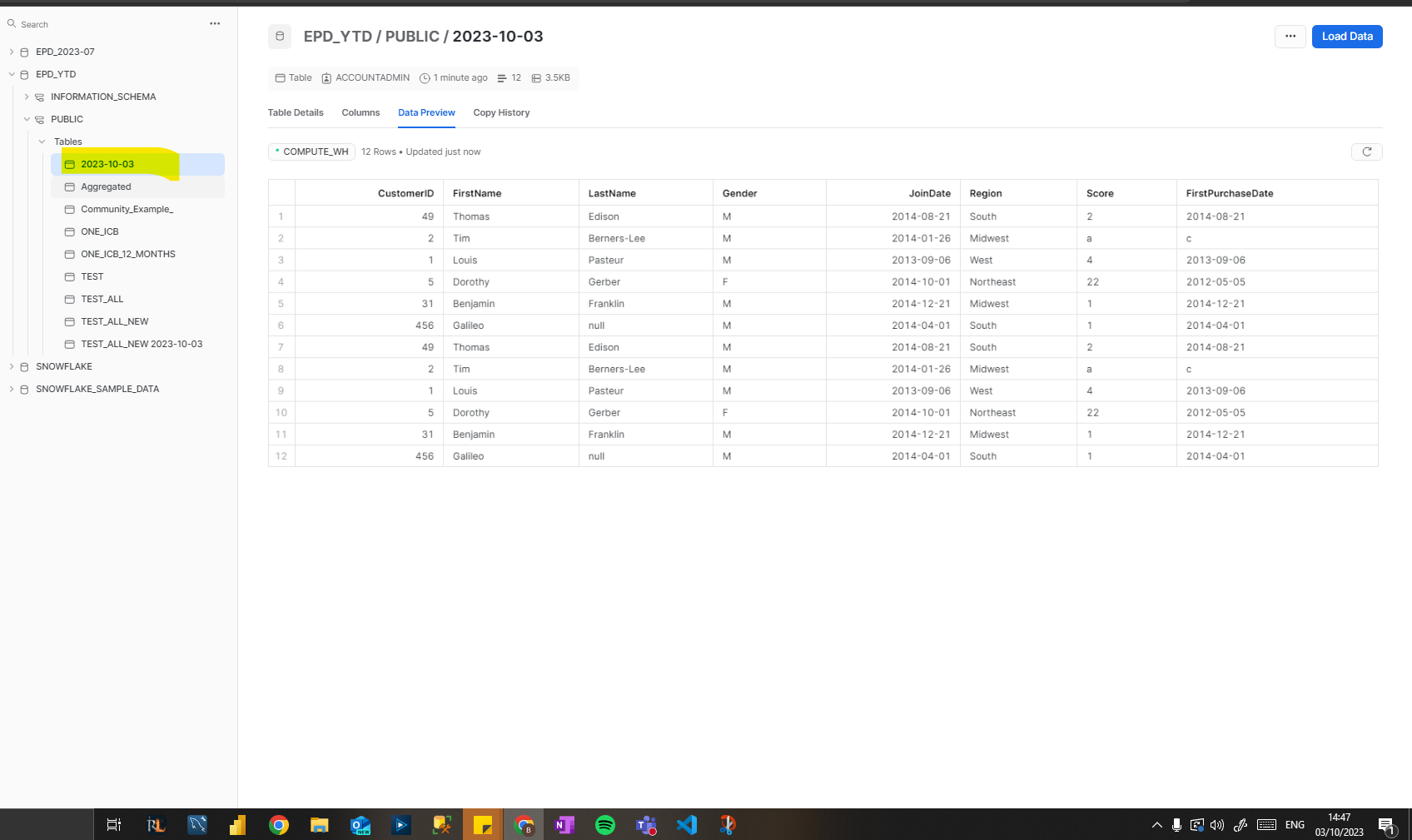1412x840 pixels.
Task: Click the database icon beside the EPD_YTD breadcrumb
Action: [x=279, y=37]
